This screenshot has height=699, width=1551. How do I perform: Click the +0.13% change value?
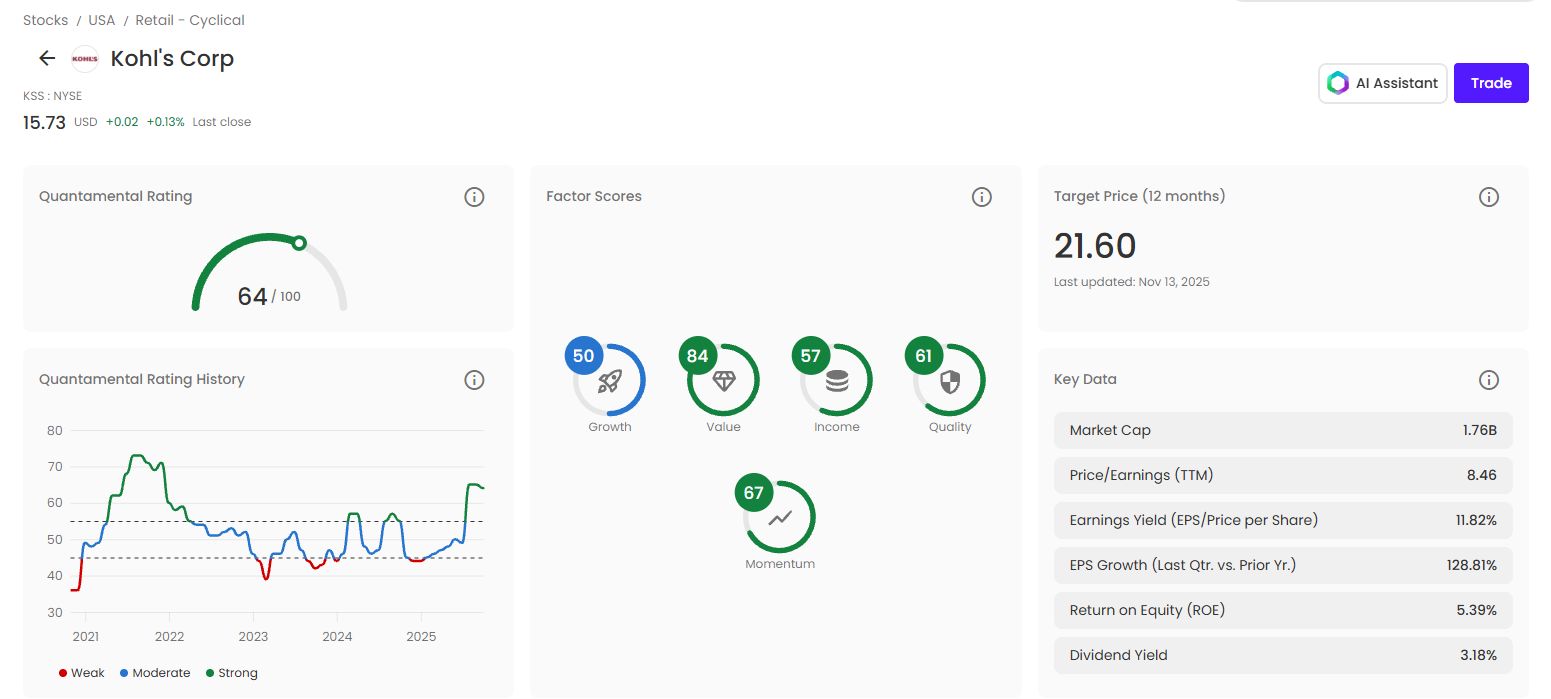tap(165, 122)
